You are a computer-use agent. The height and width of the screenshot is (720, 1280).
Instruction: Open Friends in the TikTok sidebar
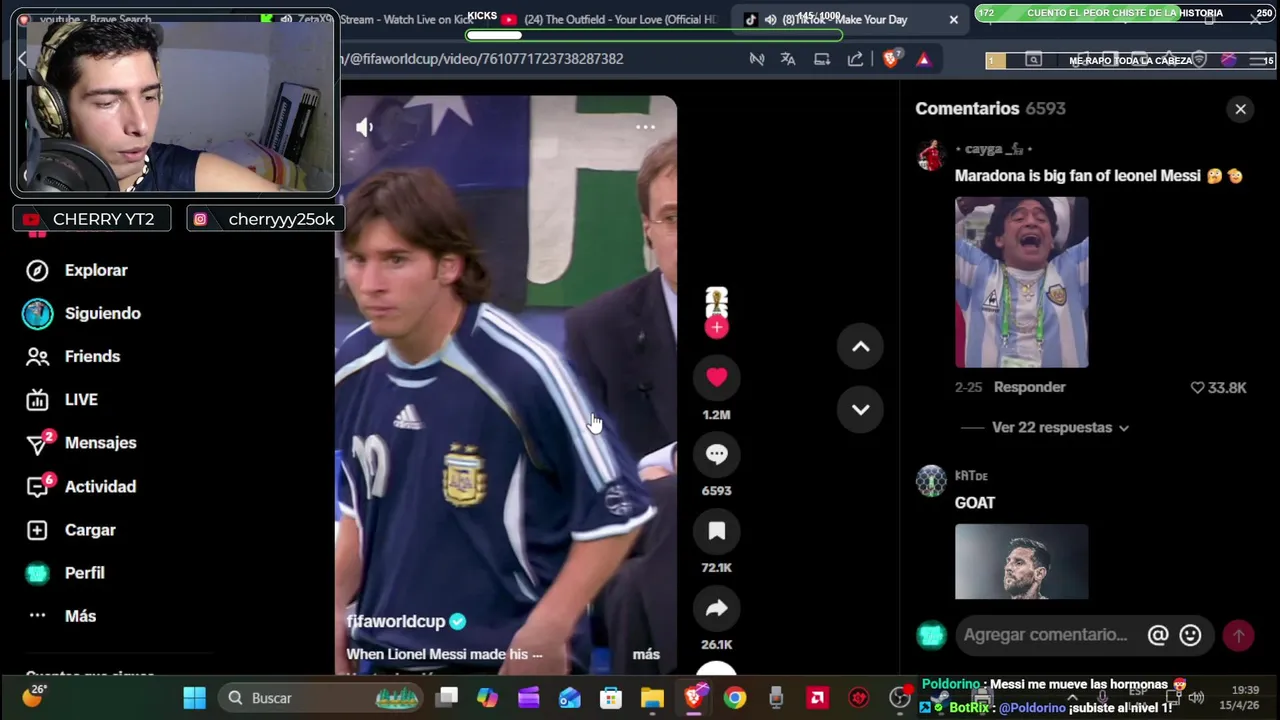pyautogui.click(x=92, y=356)
